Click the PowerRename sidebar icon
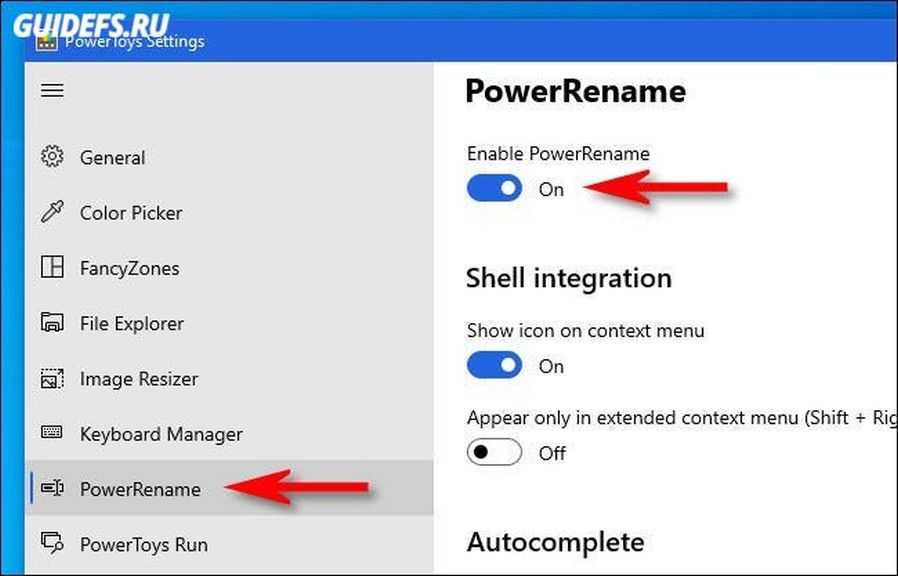 point(52,489)
